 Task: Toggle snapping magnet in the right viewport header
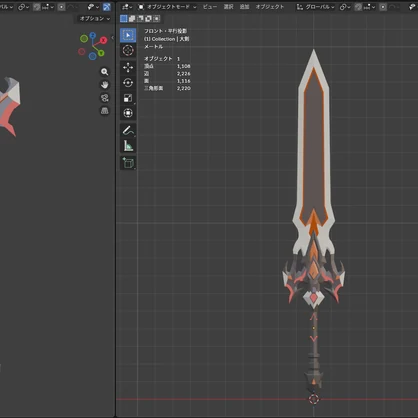pos(358,7)
